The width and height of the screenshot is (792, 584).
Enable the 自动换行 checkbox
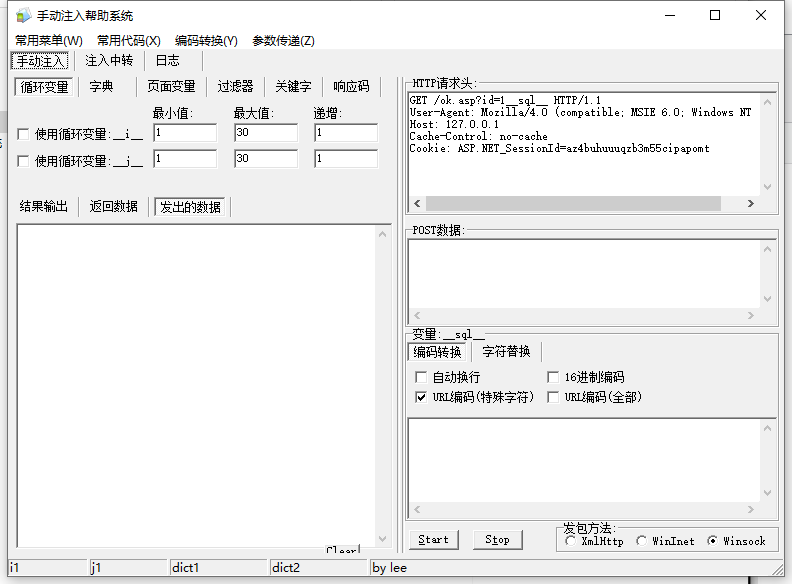pos(421,377)
